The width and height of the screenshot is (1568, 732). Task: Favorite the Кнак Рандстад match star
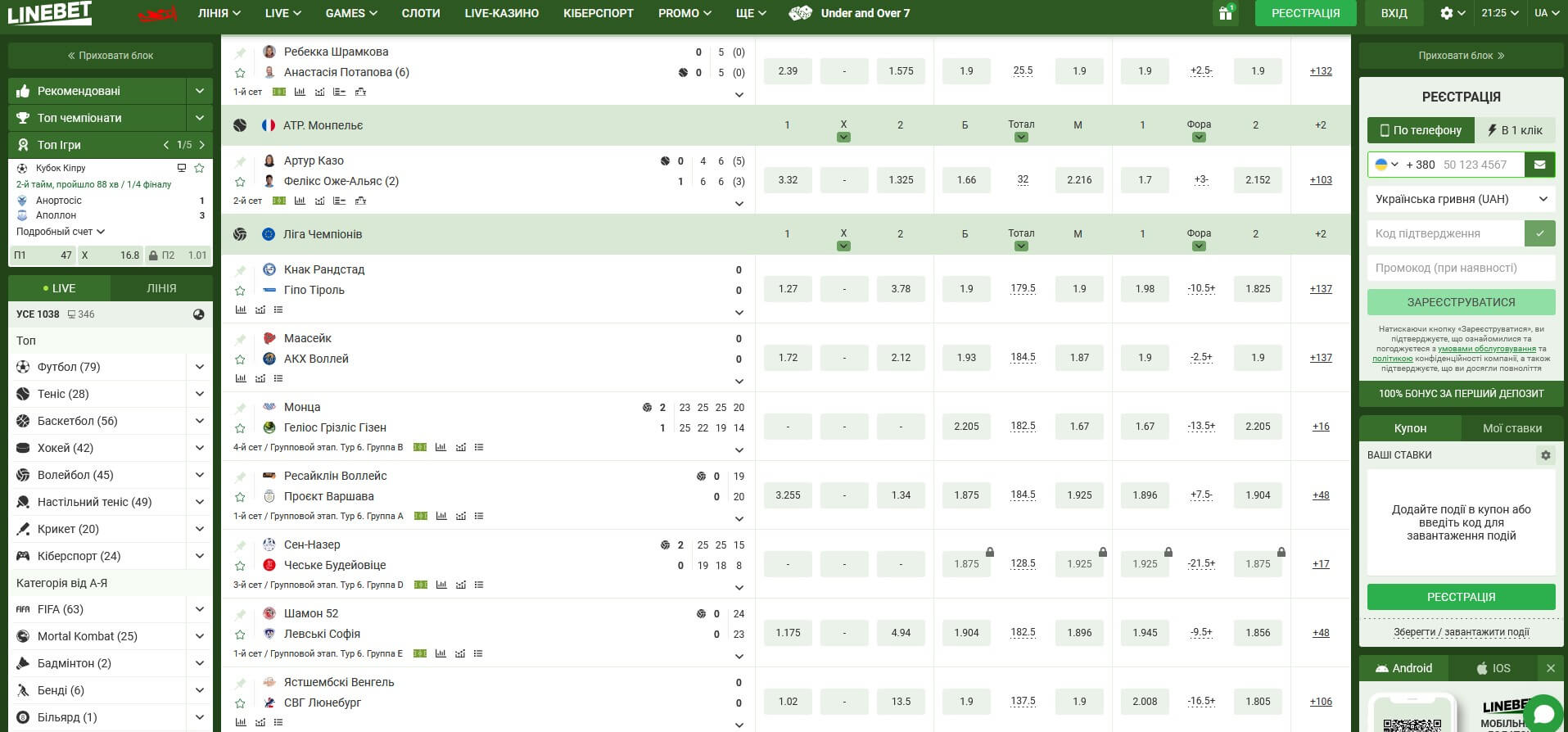240,291
